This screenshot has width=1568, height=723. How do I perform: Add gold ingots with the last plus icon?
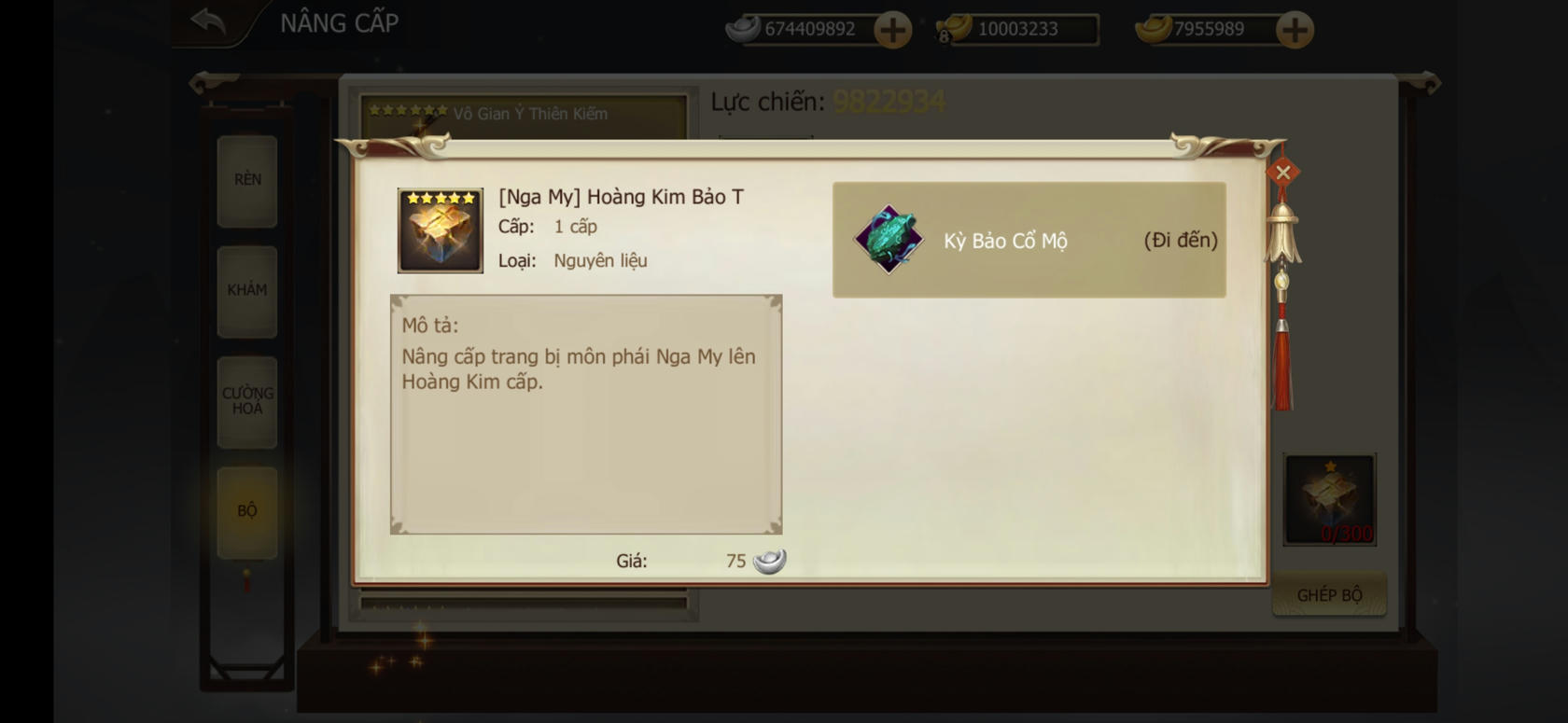pyautogui.click(x=1295, y=30)
